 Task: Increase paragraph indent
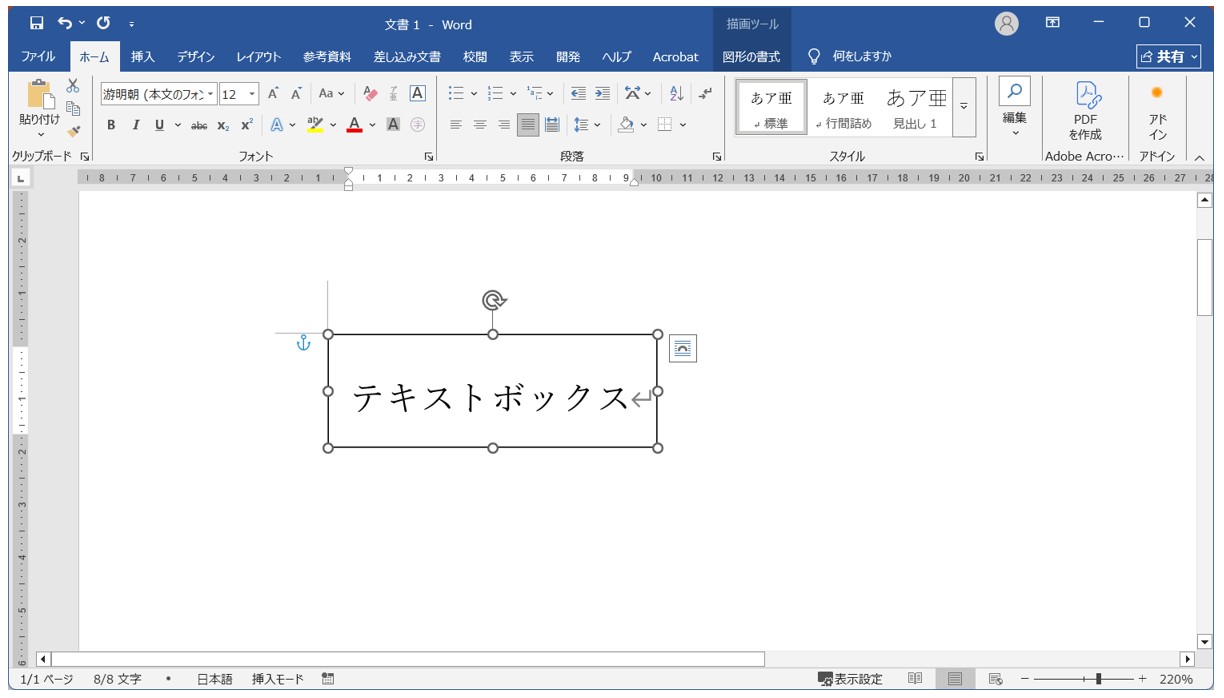pyautogui.click(x=602, y=94)
